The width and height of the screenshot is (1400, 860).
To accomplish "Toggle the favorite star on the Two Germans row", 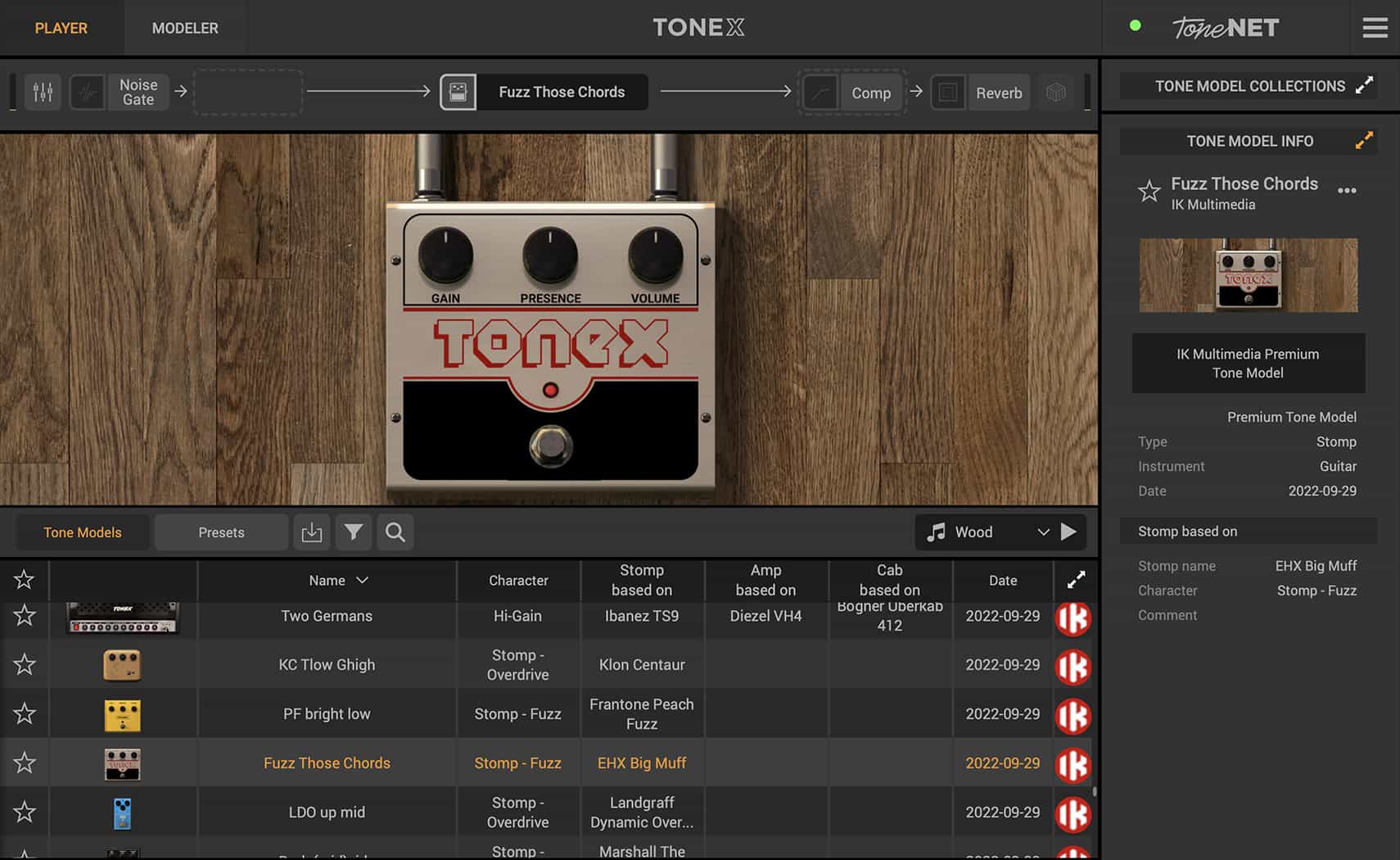I will coord(24,616).
